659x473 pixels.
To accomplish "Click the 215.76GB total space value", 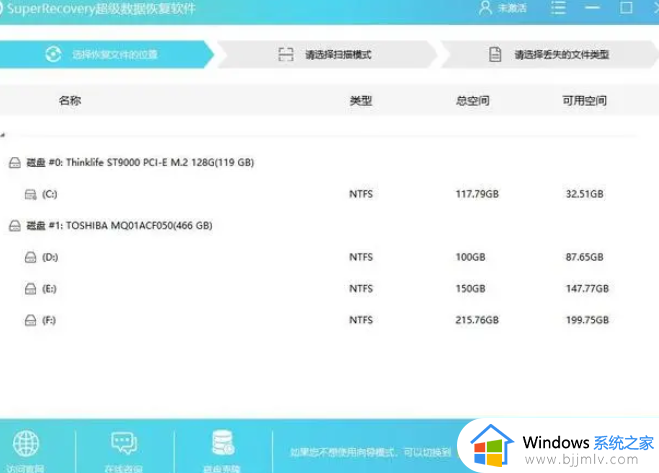I will point(477,320).
